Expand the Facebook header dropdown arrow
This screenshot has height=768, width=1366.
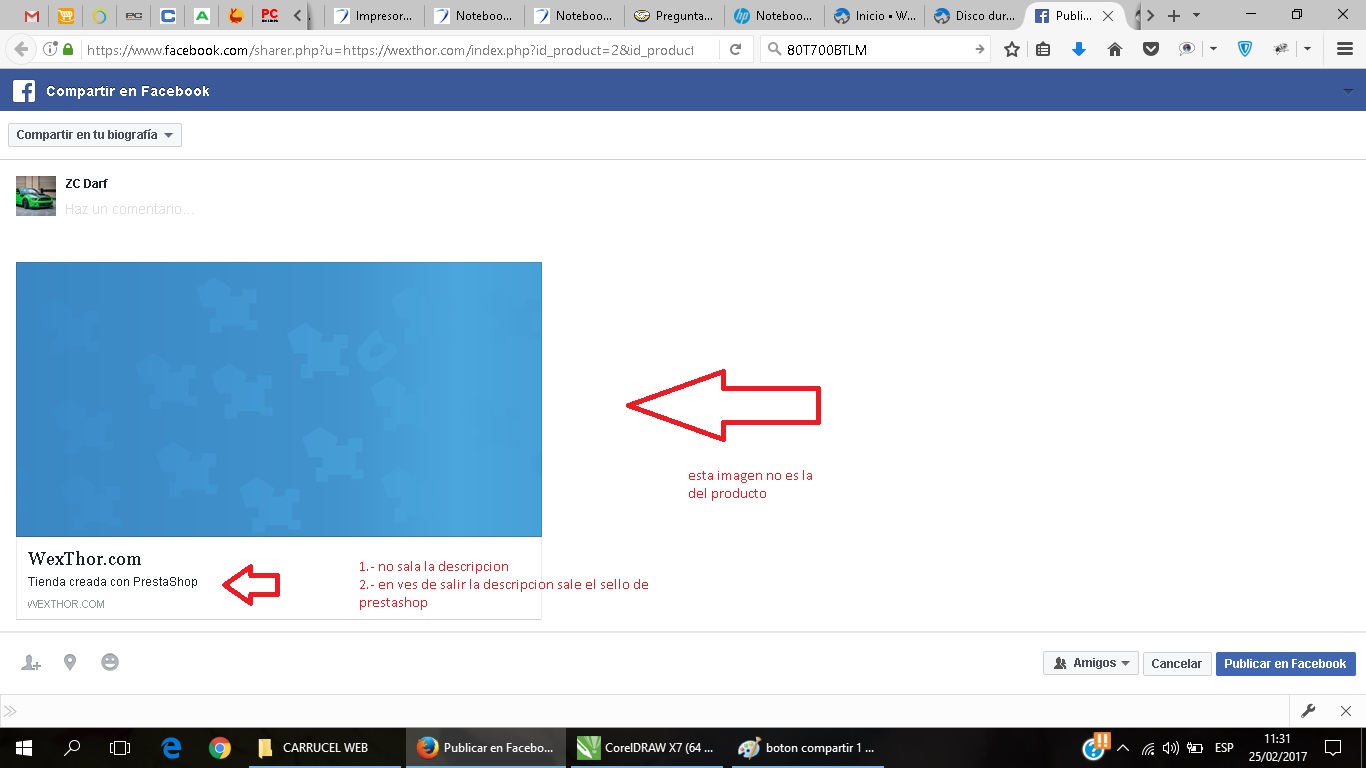click(x=1348, y=91)
